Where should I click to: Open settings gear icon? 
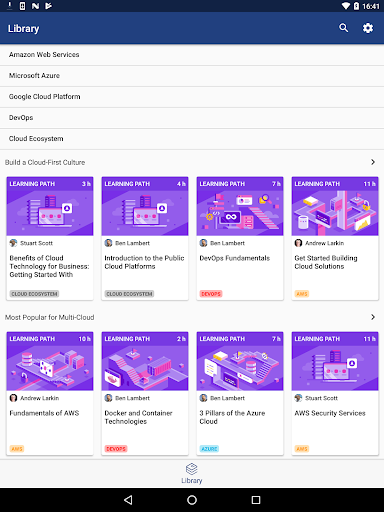click(368, 28)
